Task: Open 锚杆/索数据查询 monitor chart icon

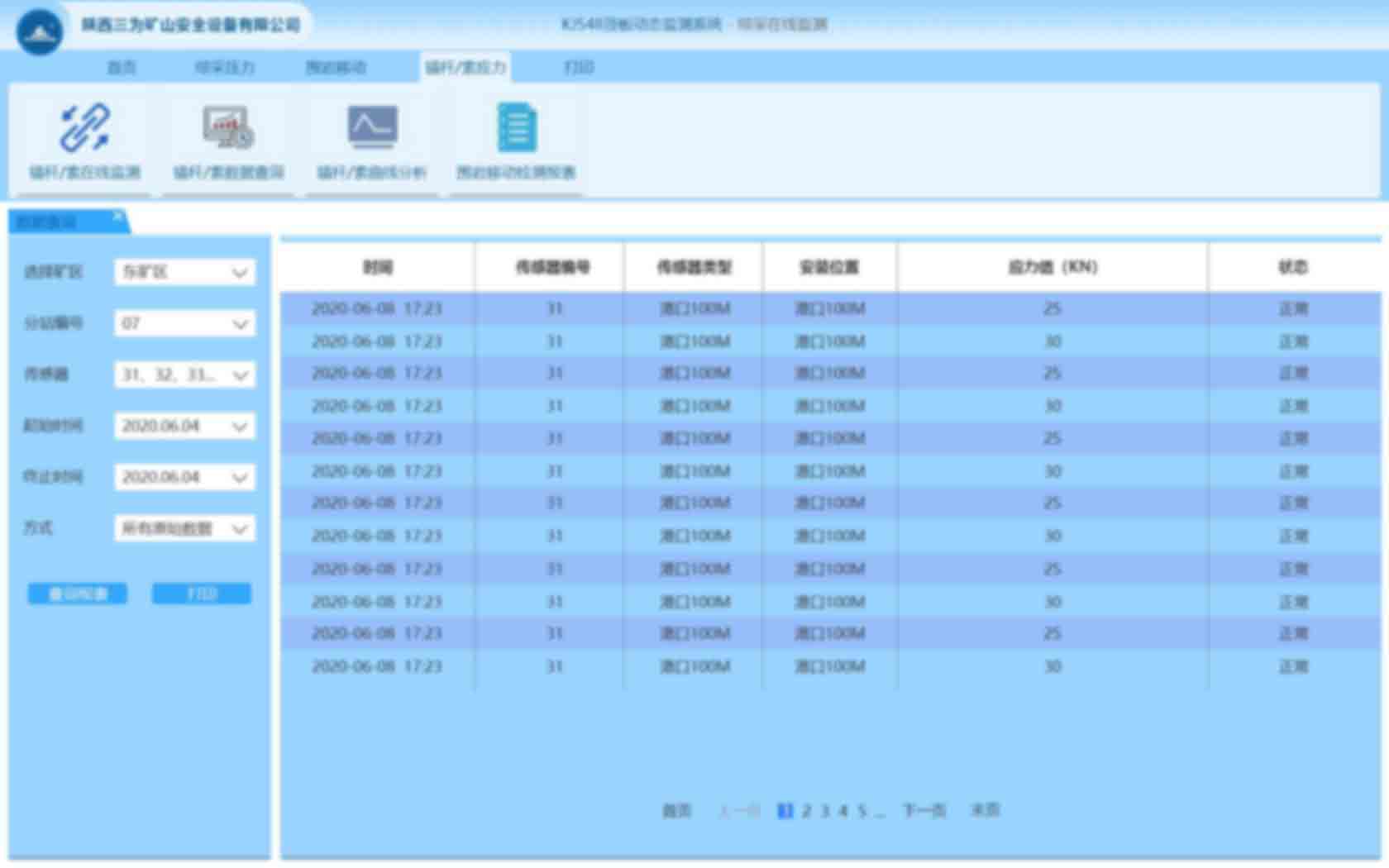Action: pos(228,126)
